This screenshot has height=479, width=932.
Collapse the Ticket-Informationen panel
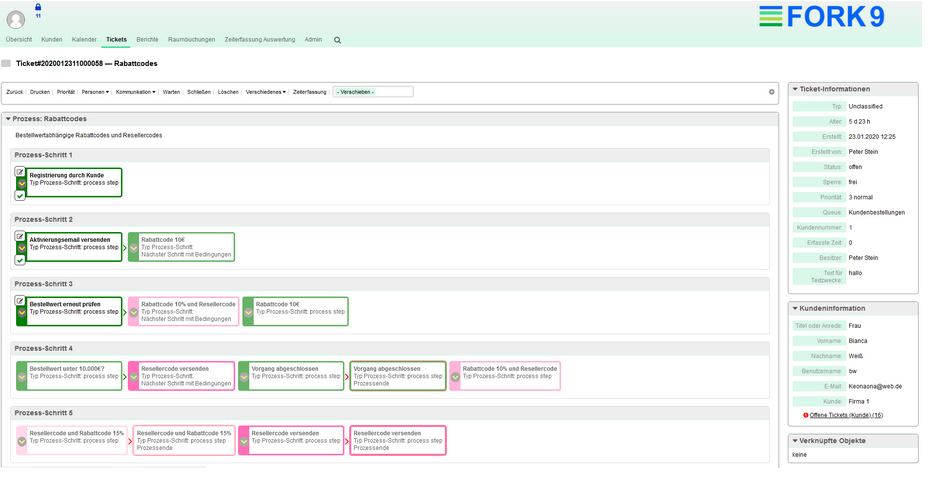point(795,89)
